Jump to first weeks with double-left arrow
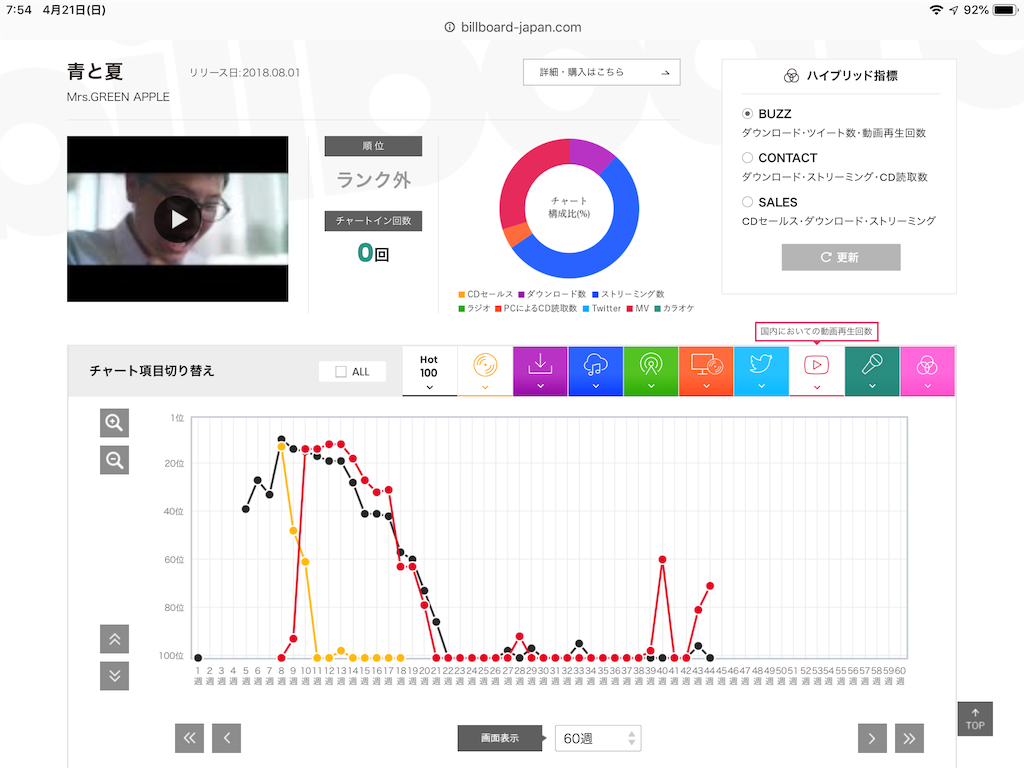The width and height of the screenshot is (1024, 768). coord(189,738)
